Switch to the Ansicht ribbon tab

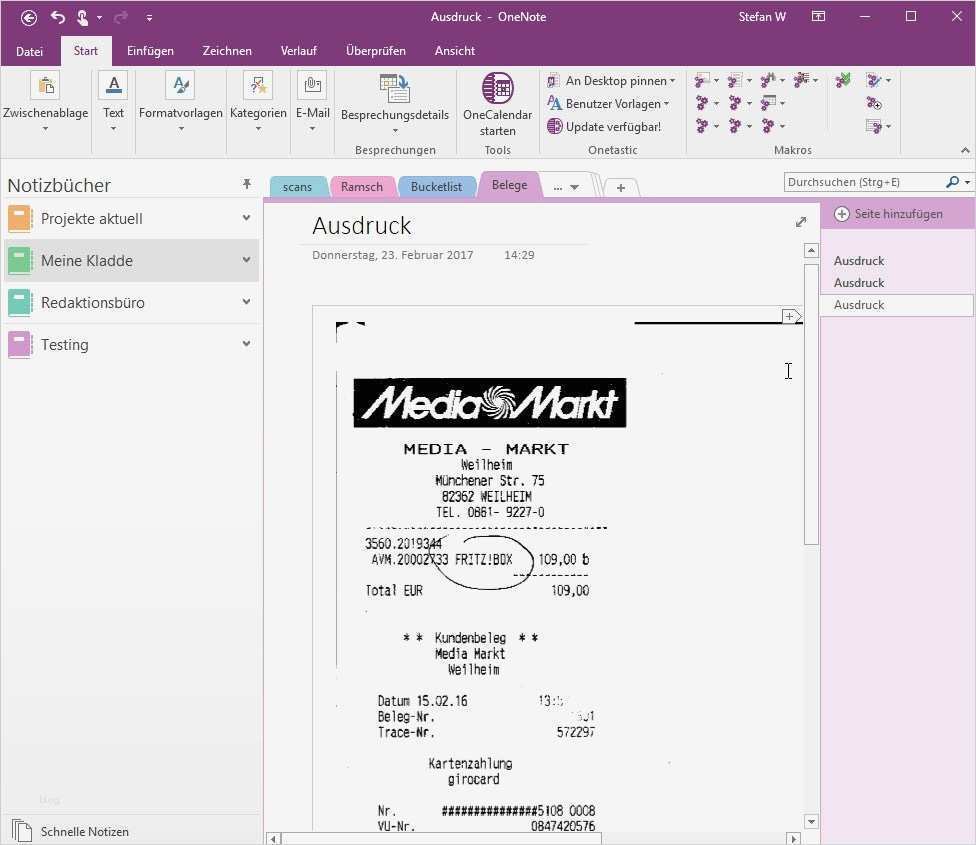click(454, 51)
